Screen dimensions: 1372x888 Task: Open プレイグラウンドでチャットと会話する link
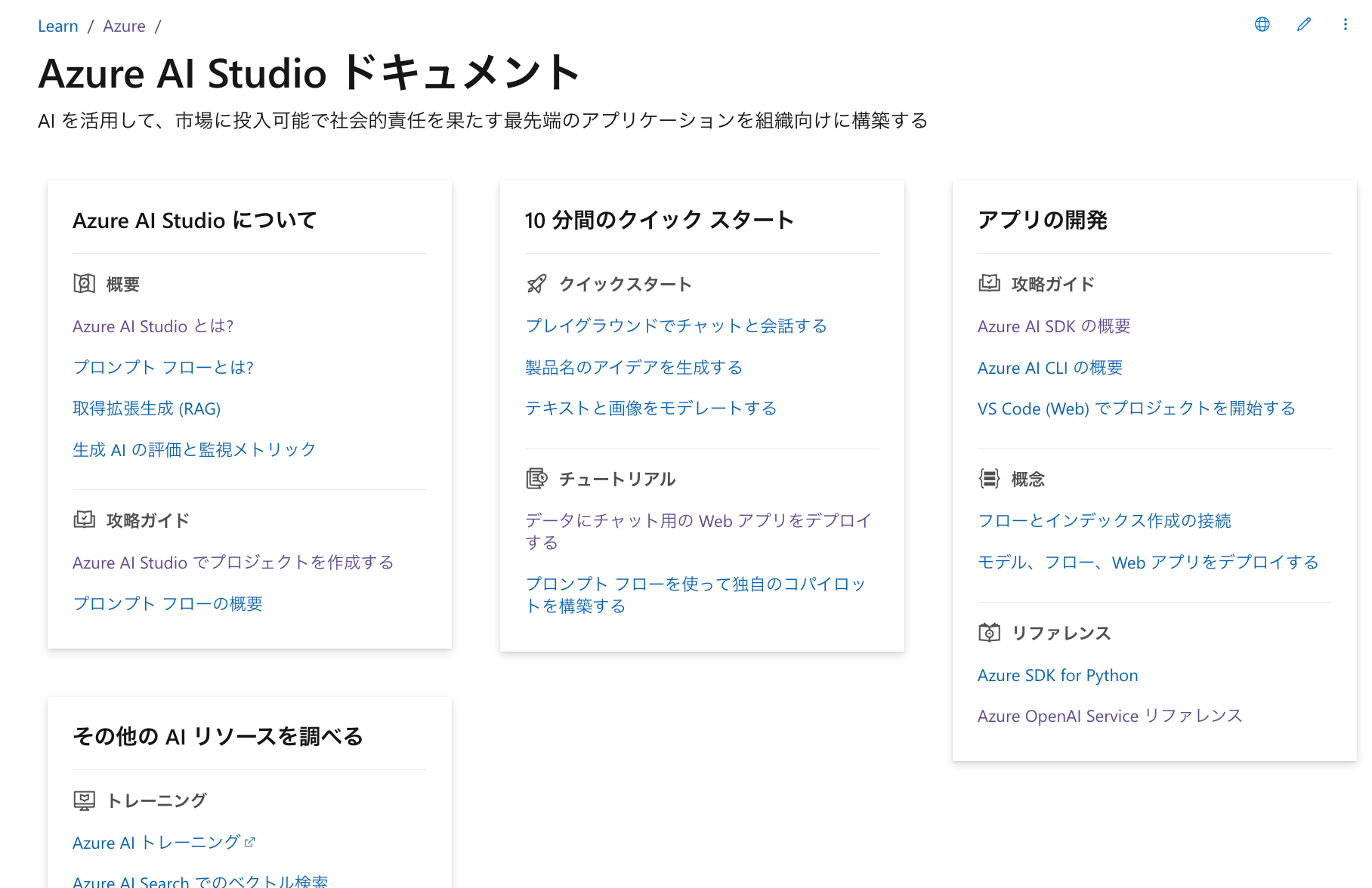[x=676, y=326]
